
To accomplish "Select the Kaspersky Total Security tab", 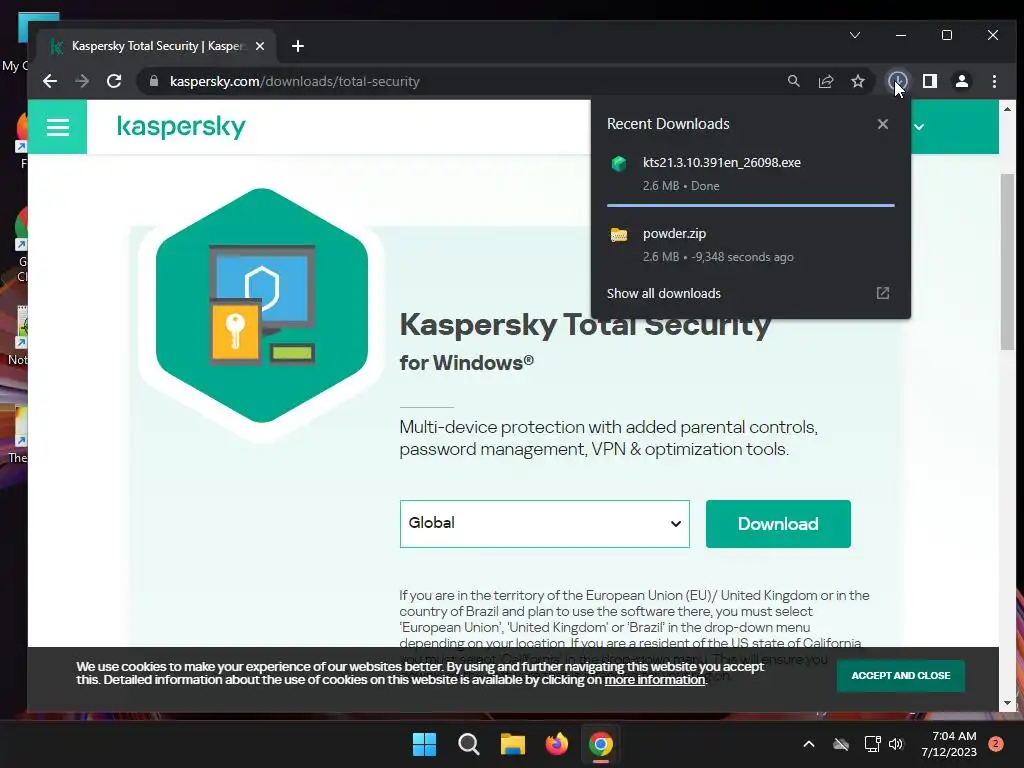I will [x=157, y=46].
